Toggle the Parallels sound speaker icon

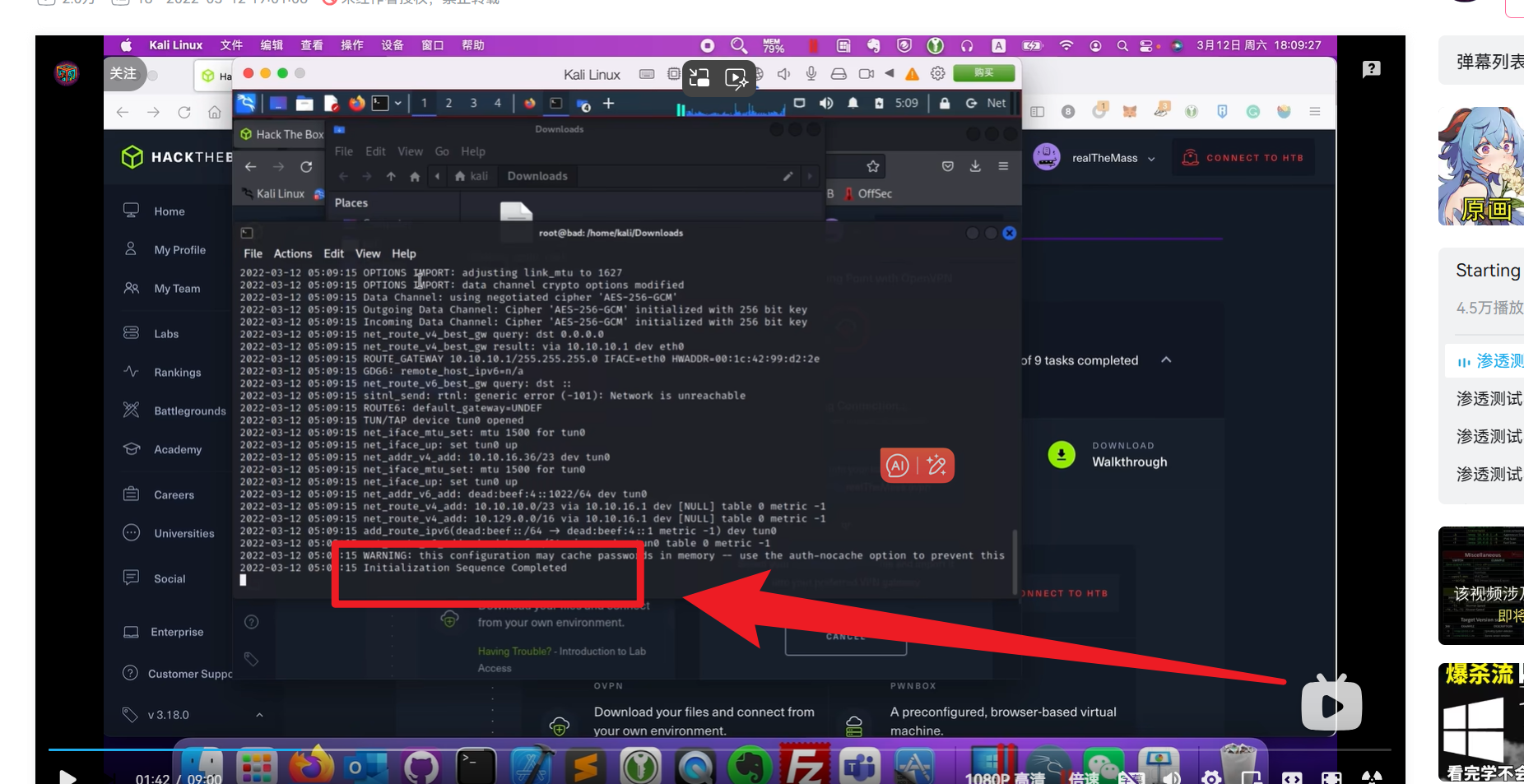[783, 74]
